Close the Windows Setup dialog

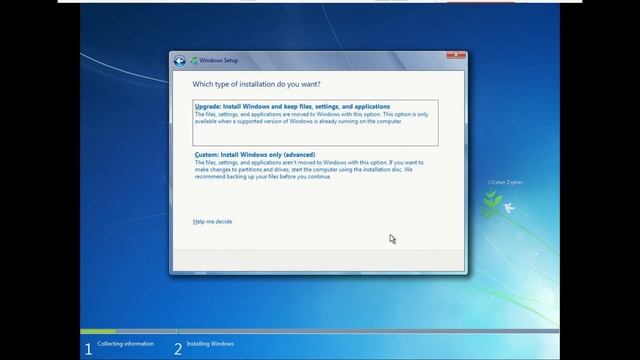click(456, 55)
